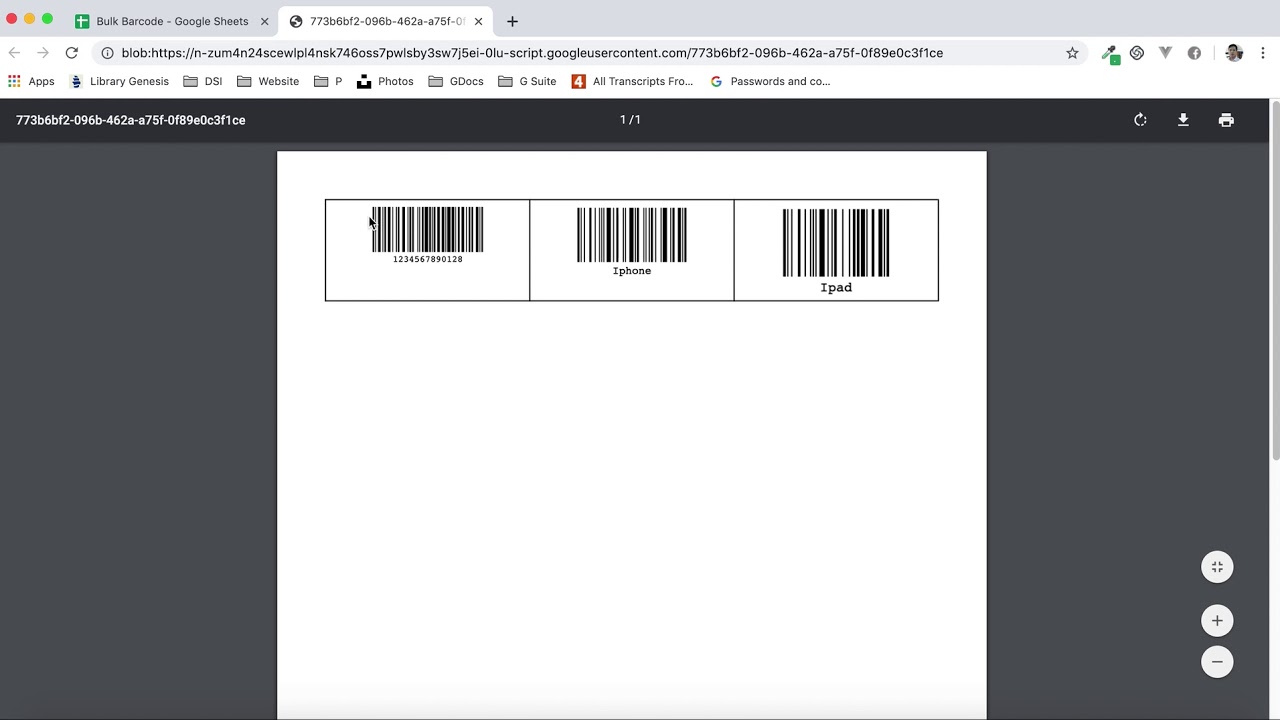Screen dimensions: 1280x720
Task: Click the 1234567890128 number text
Action: (427, 259)
